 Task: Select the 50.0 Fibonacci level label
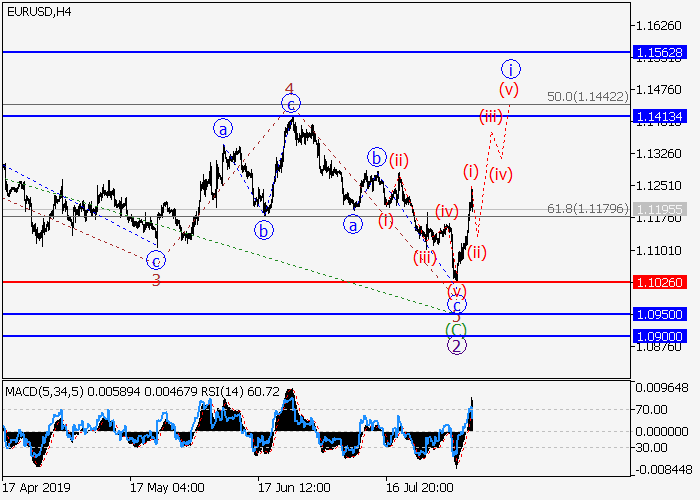point(587,97)
